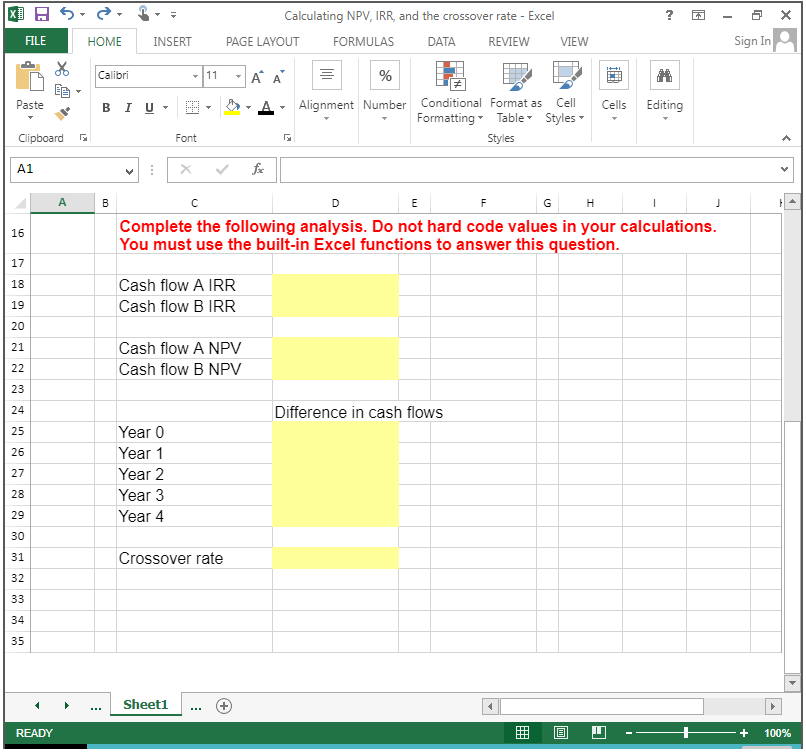Switch to the INSERT tab
806x753 pixels.
(x=172, y=42)
